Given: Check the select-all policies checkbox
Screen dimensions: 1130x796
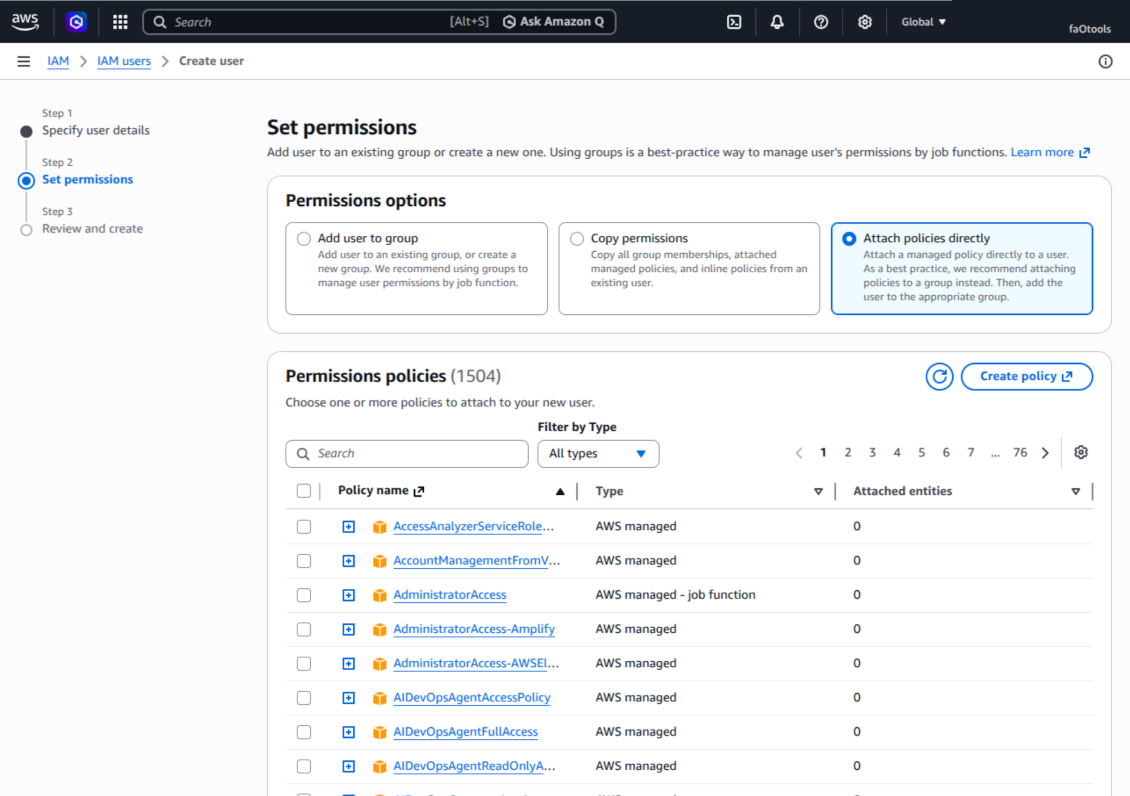Looking at the screenshot, I should 304,491.
